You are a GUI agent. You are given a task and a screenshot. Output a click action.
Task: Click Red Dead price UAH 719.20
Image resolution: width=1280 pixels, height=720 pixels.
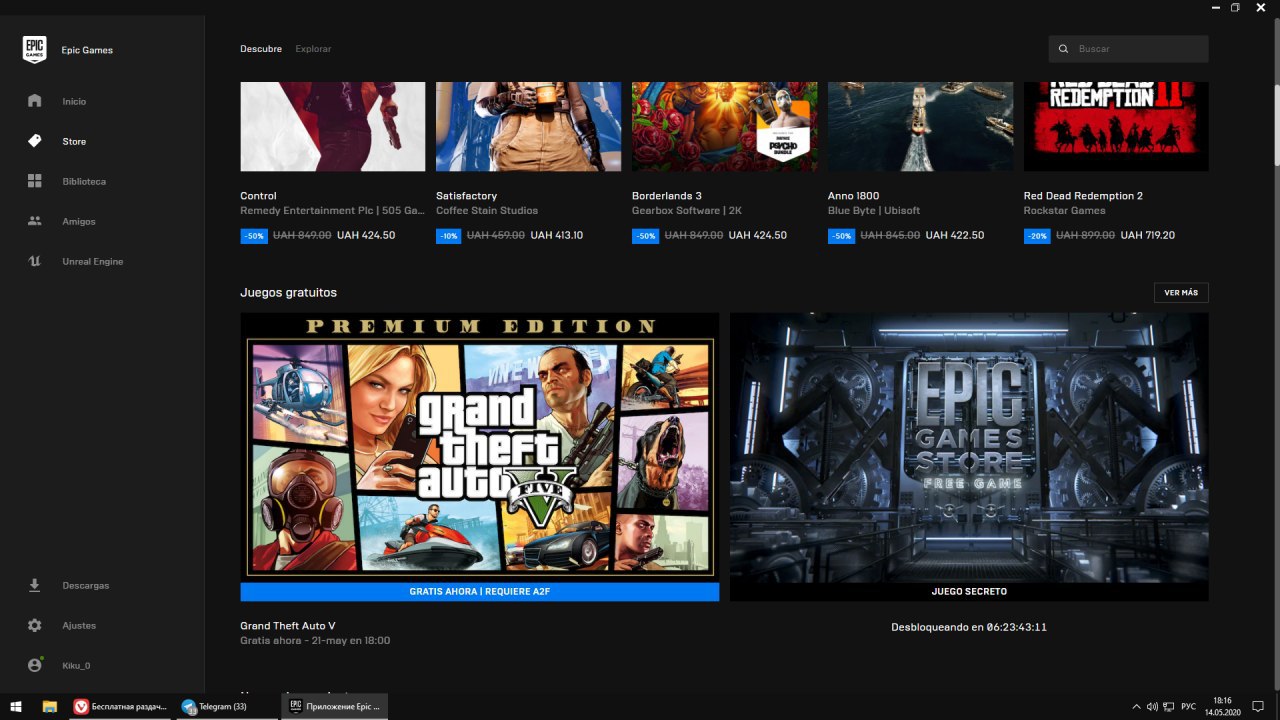pos(1148,236)
